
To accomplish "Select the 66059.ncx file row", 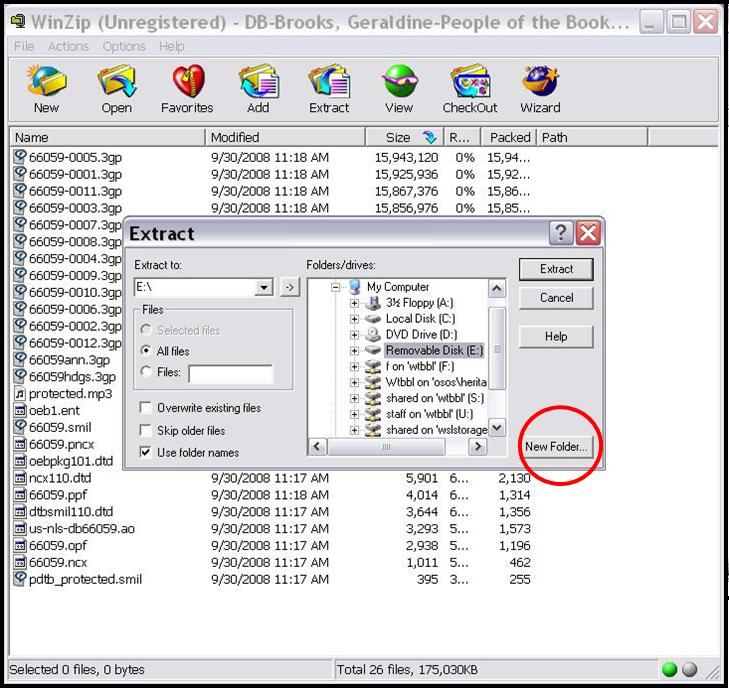I will pyautogui.click(x=272, y=562).
